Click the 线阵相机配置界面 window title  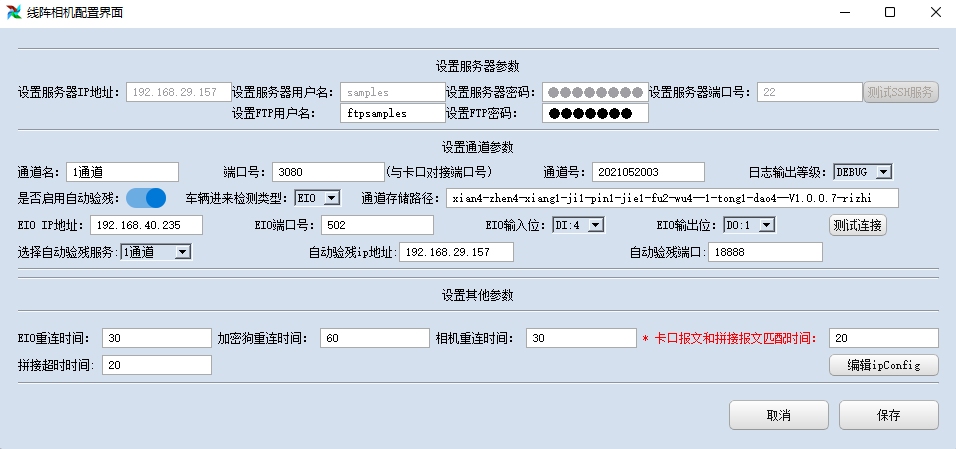[x=74, y=12]
